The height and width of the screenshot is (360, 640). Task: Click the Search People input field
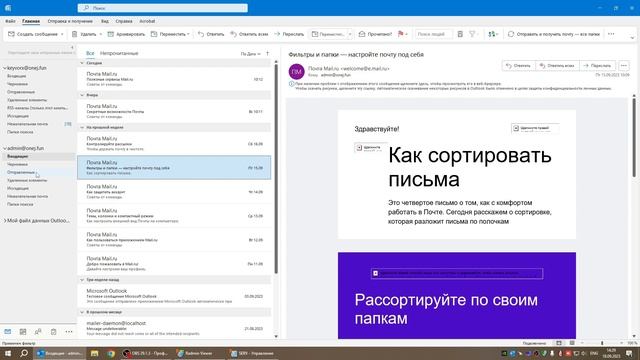click(433, 34)
